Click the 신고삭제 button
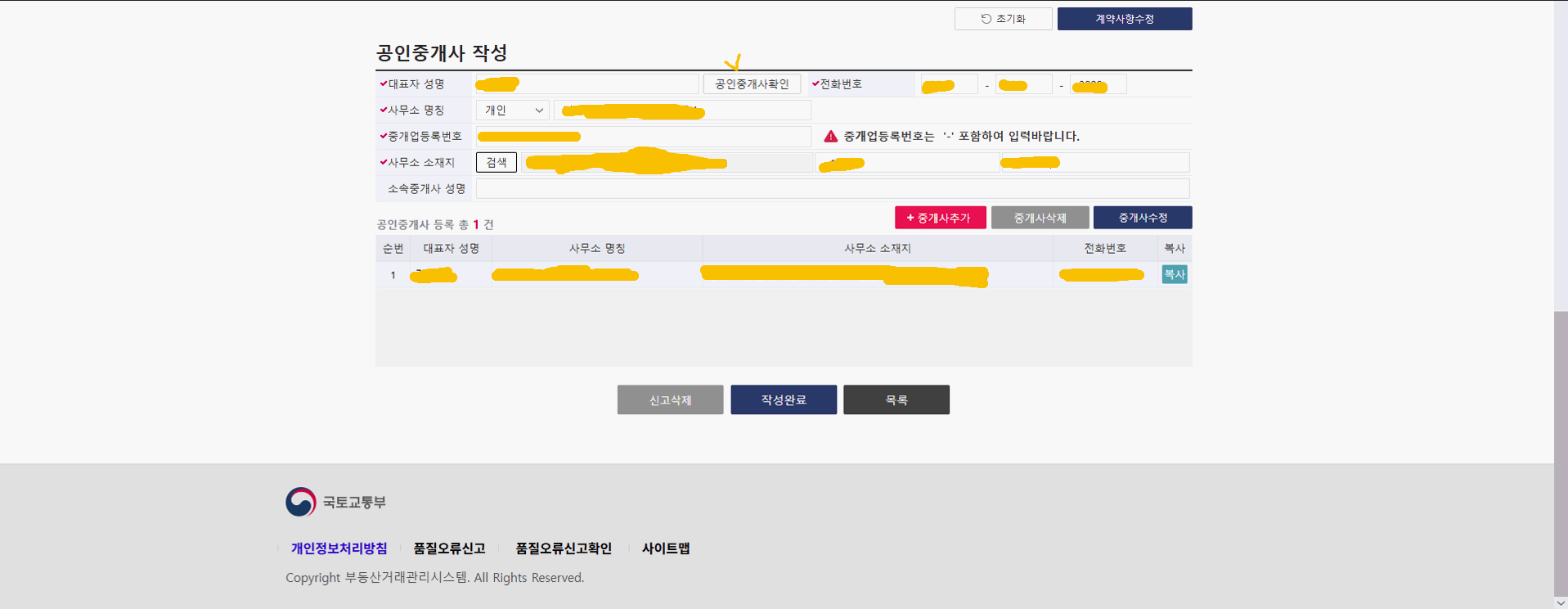1568x609 pixels. [x=670, y=399]
